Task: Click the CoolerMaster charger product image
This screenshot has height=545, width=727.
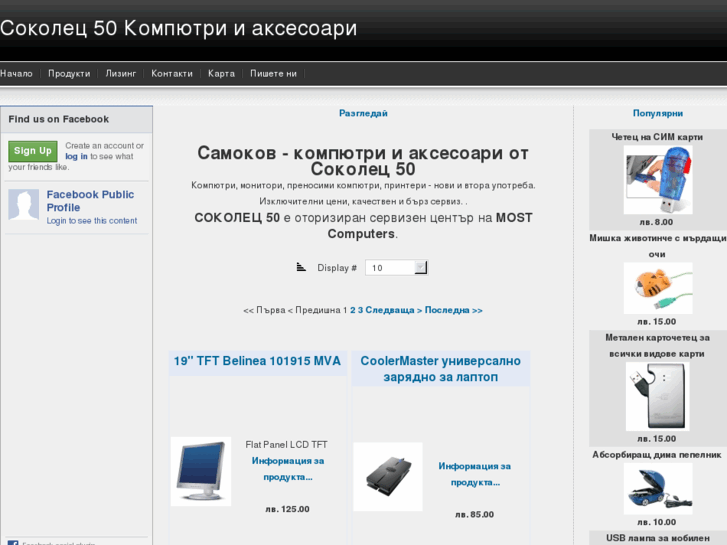Action: (388, 477)
